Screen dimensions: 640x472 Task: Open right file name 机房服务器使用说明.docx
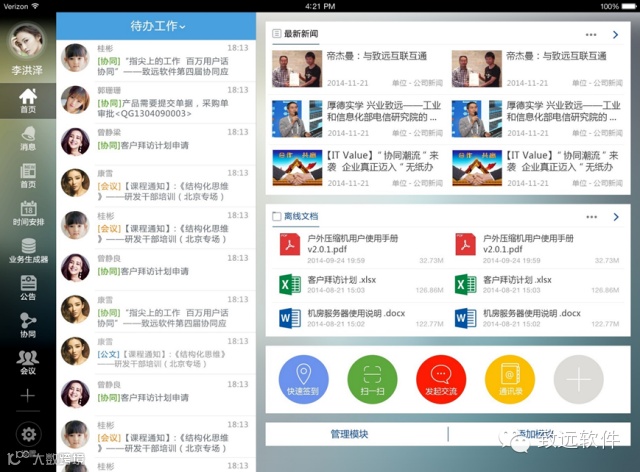tap(531, 313)
